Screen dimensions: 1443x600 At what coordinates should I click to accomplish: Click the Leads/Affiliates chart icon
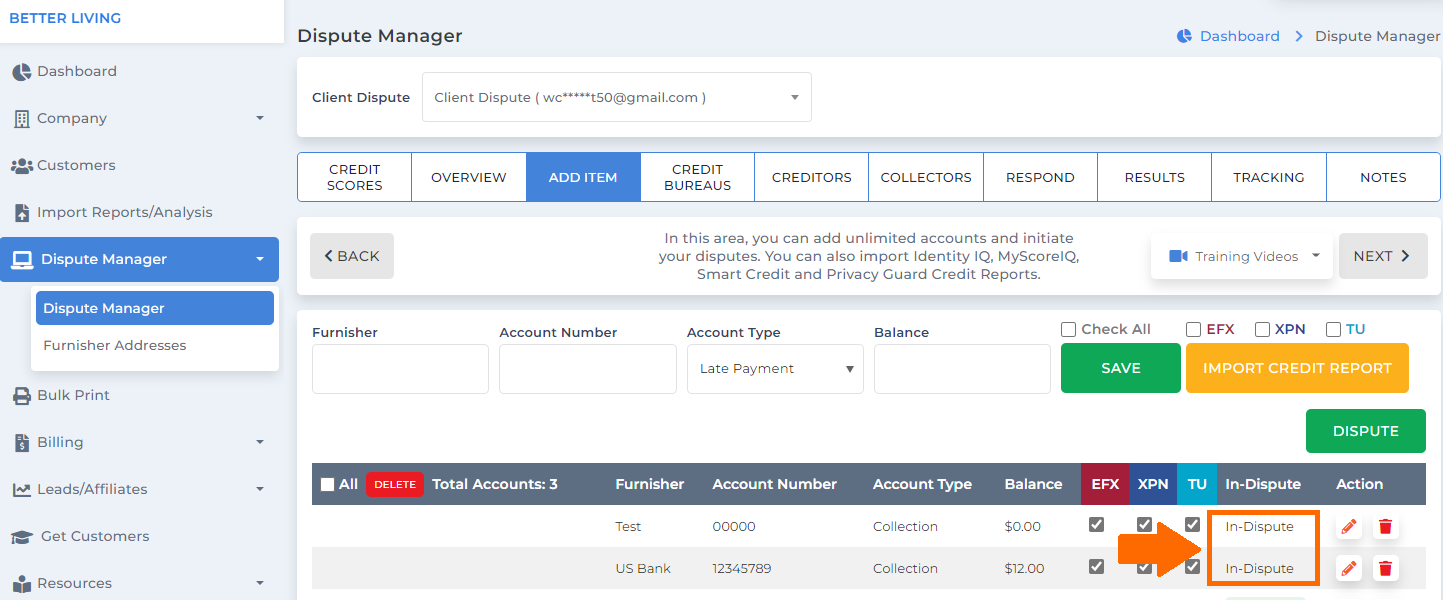pyautogui.click(x=21, y=490)
